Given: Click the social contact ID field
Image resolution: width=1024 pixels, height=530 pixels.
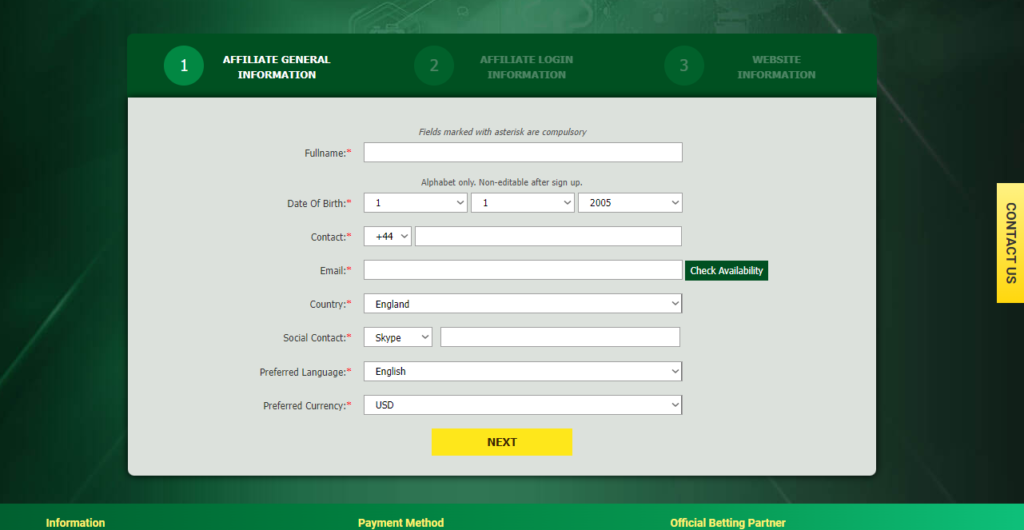Looking at the screenshot, I should point(560,338).
